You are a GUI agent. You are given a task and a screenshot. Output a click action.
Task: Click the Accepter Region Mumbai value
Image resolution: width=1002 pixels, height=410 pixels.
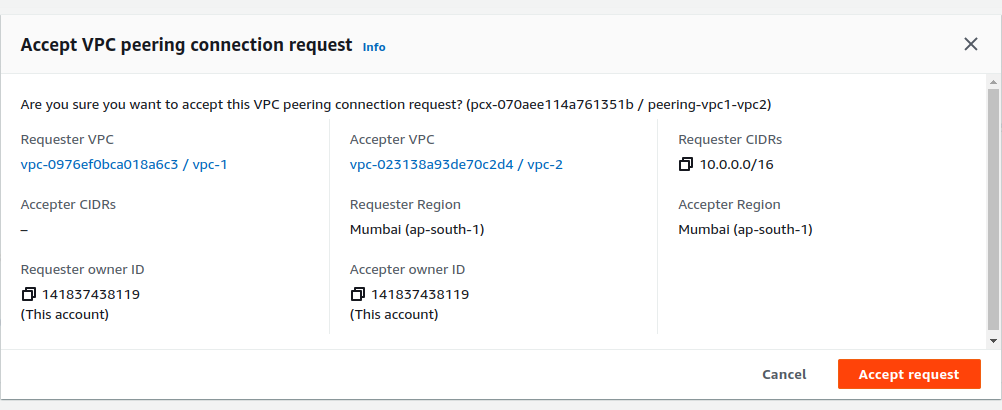coord(745,229)
